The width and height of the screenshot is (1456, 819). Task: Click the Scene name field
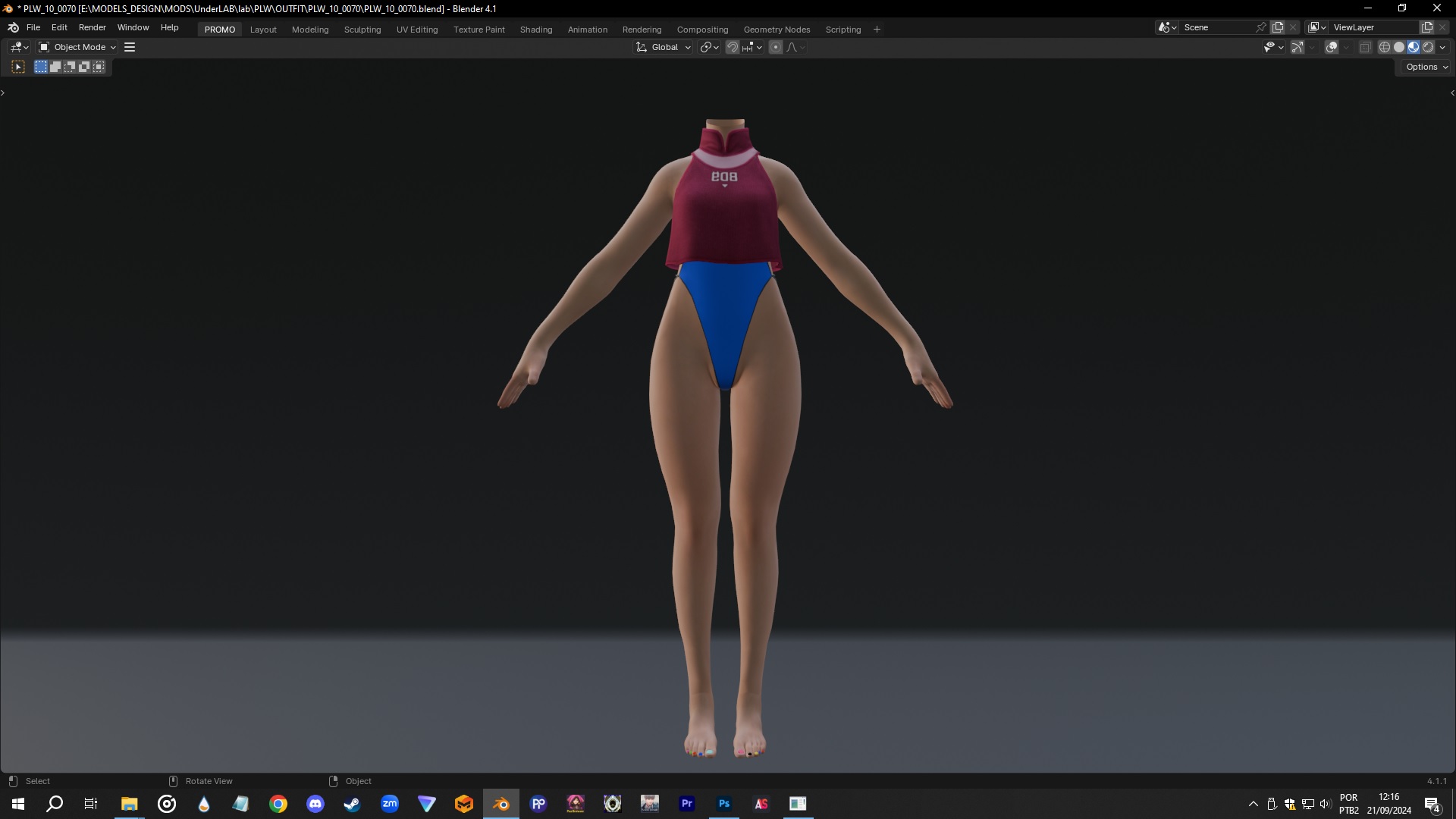[1216, 27]
